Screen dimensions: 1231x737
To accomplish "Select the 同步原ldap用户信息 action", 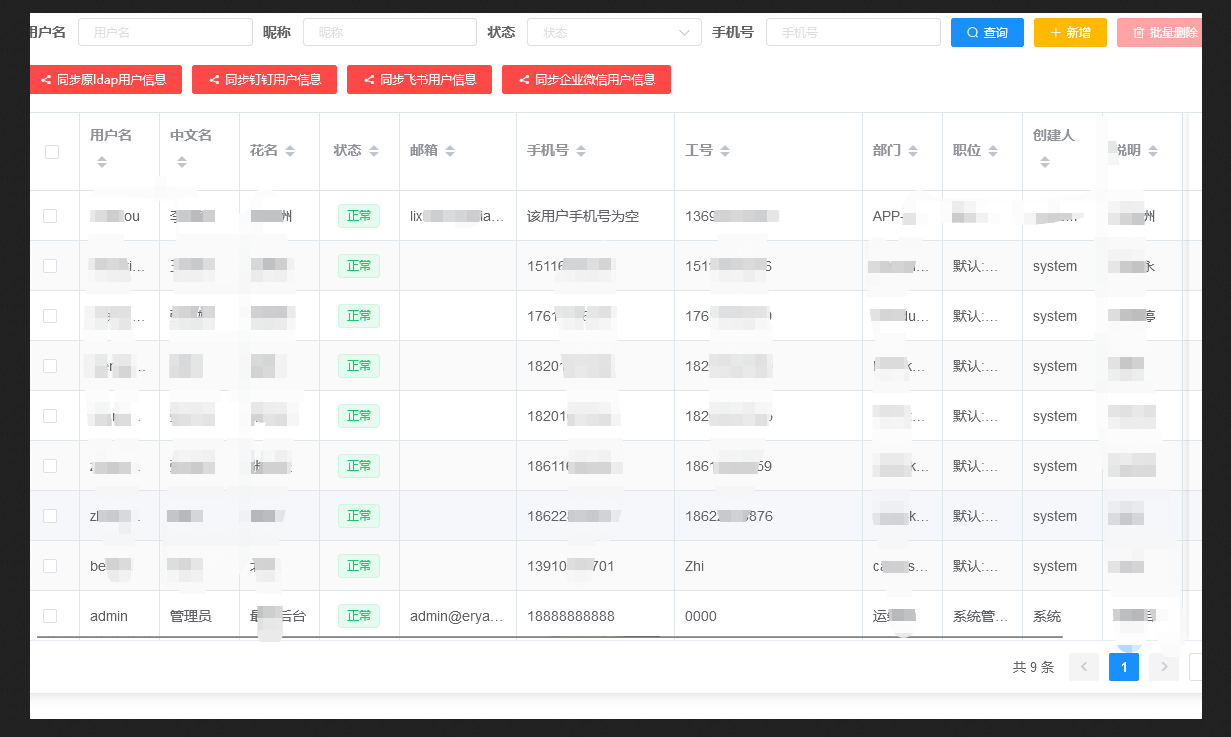I will 105,79.
